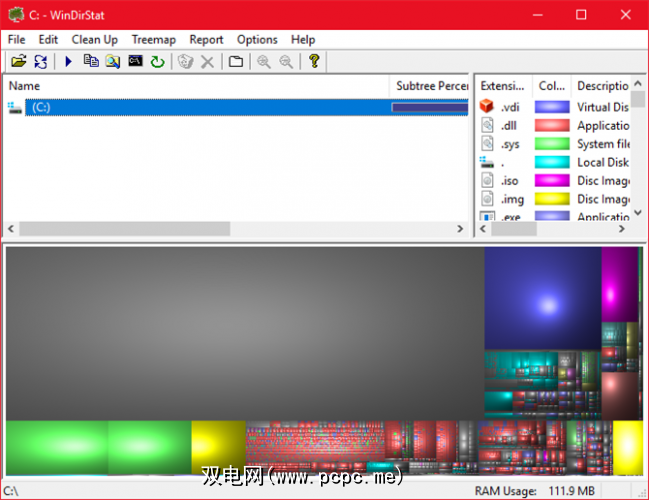Viewport: 649px width, 500px height.
Task: Click 'C:\' path in status bar
Action: [x=11, y=491]
